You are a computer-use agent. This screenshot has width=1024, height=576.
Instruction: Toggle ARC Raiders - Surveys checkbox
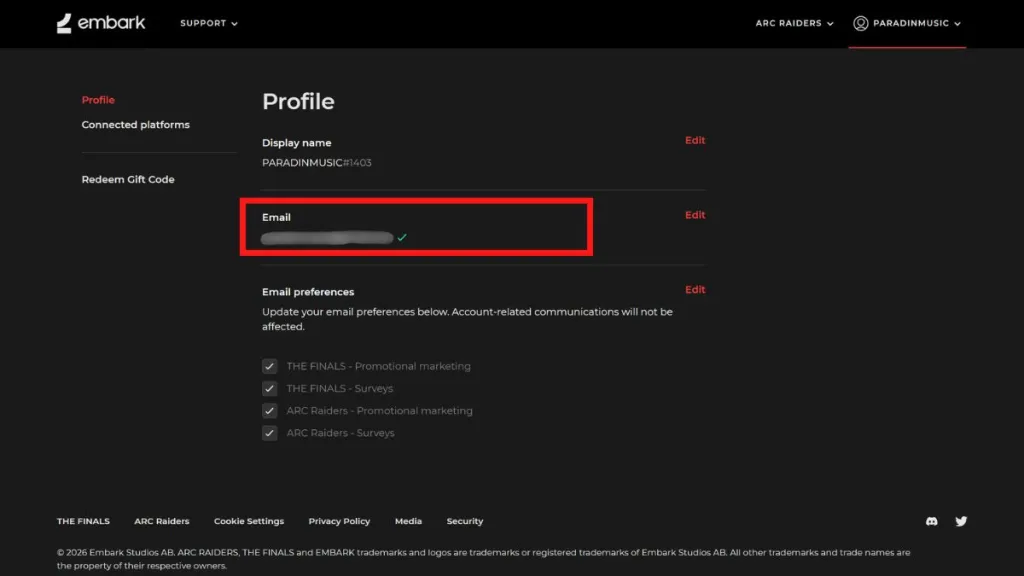(x=270, y=433)
